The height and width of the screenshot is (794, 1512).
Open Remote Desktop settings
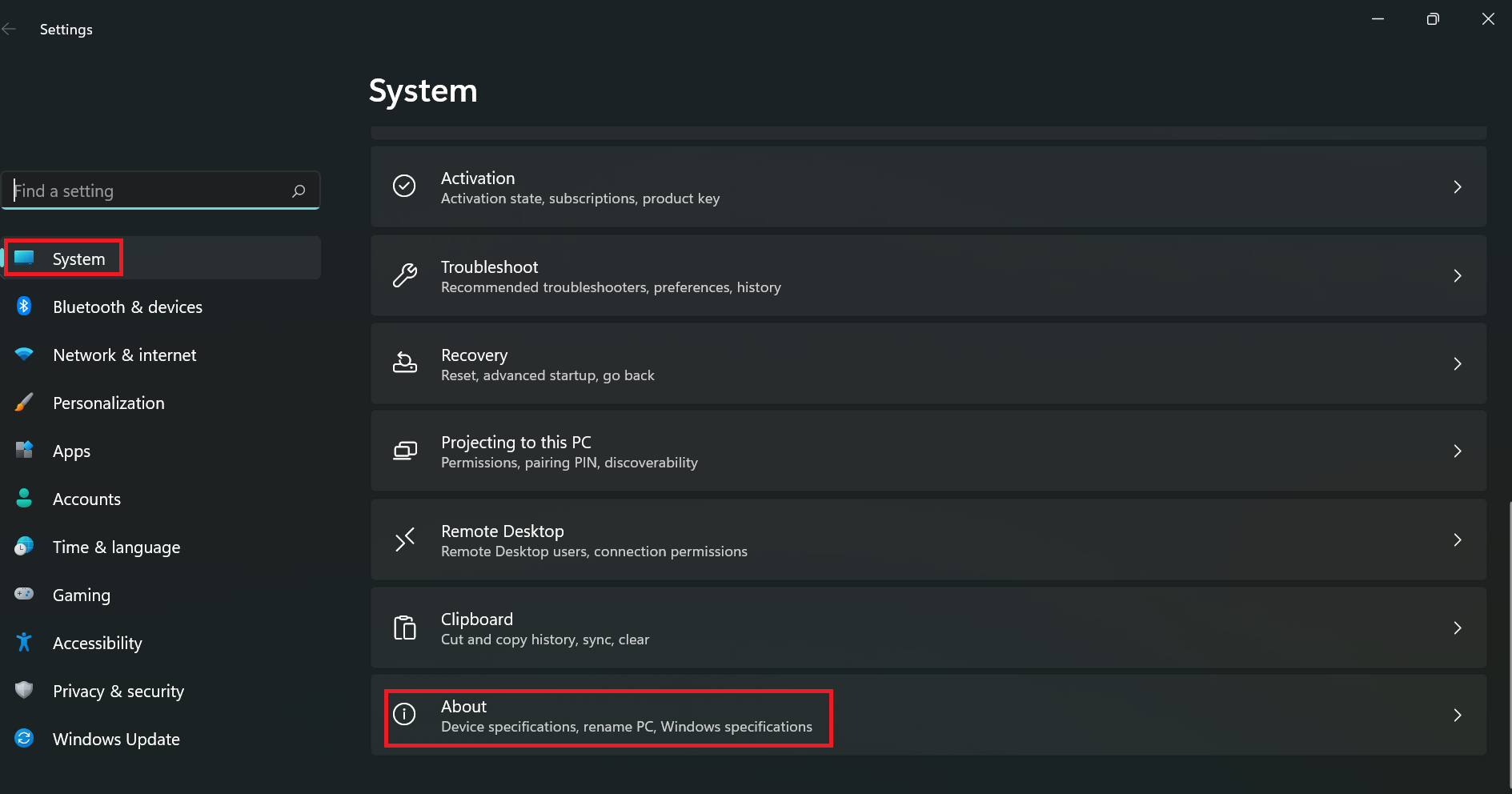pos(928,539)
